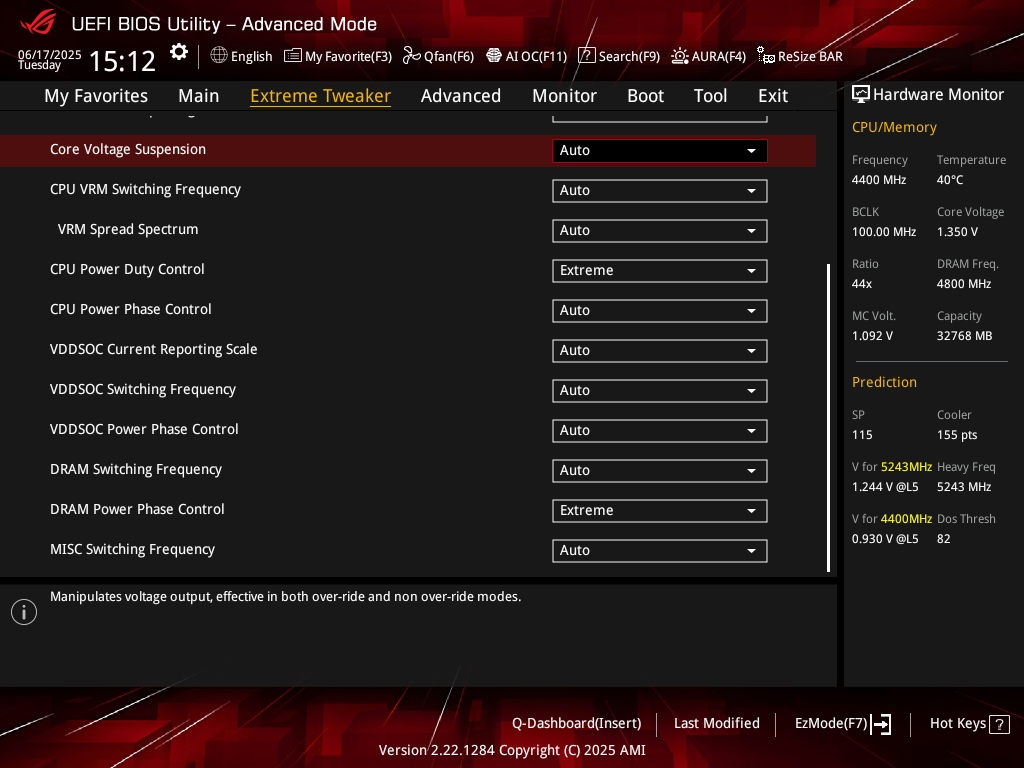Select the Core Voltage Suspension row label
Image resolution: width=1024 pixels, height=768 pixels.
128,150
